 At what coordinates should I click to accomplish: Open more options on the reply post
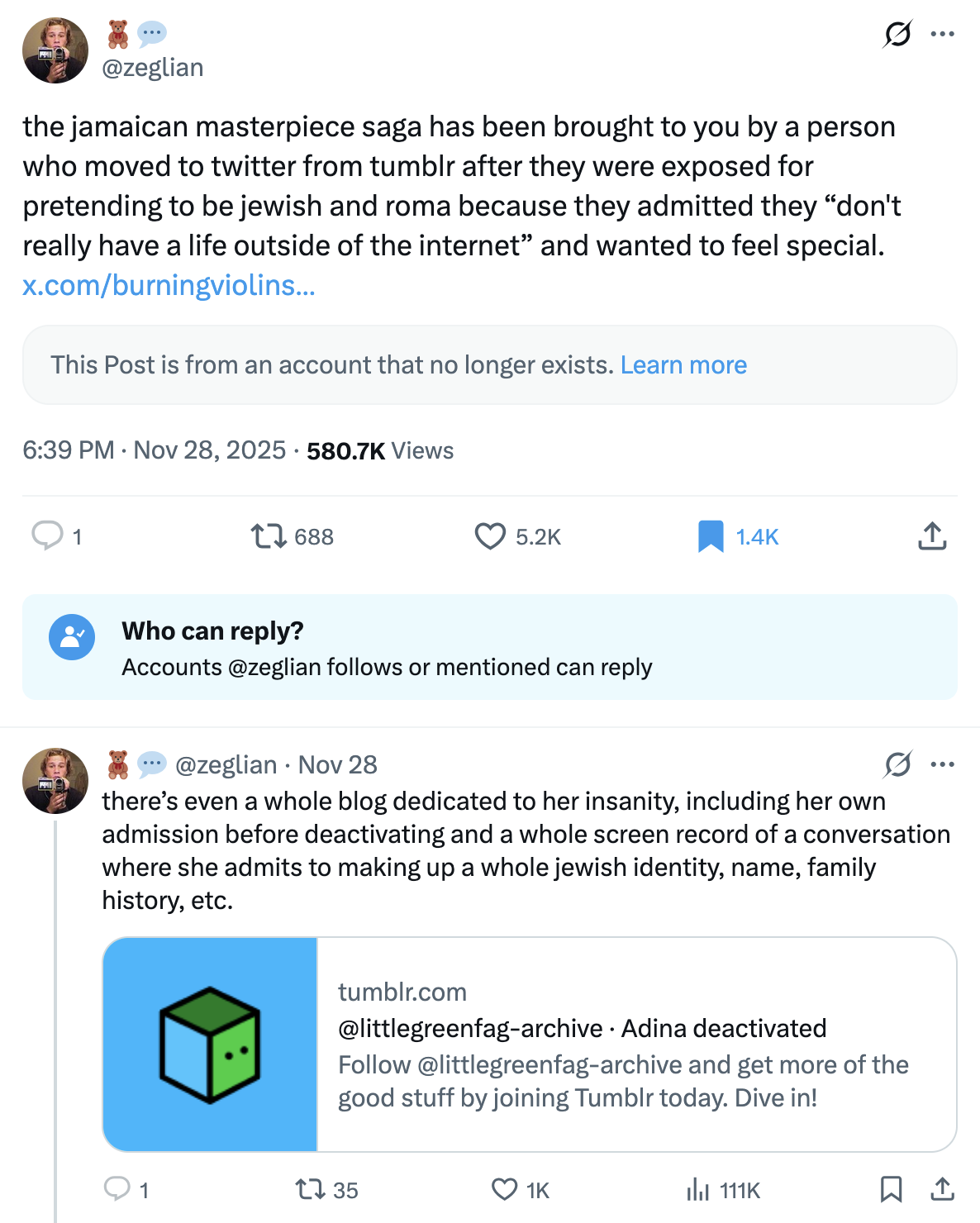[942, 764]
